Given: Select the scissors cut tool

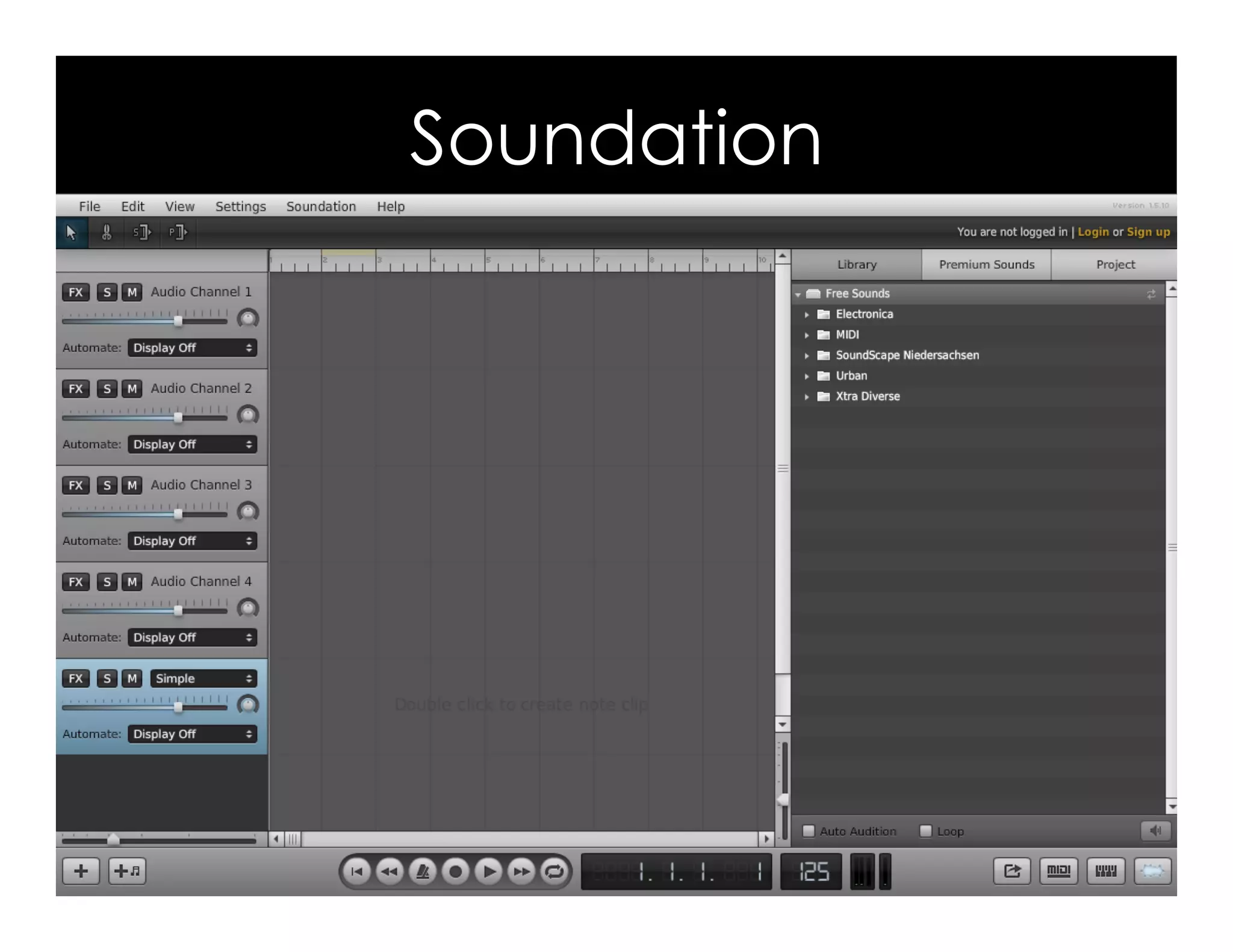Looking at the screenshot, I should (x=107, y=232).
